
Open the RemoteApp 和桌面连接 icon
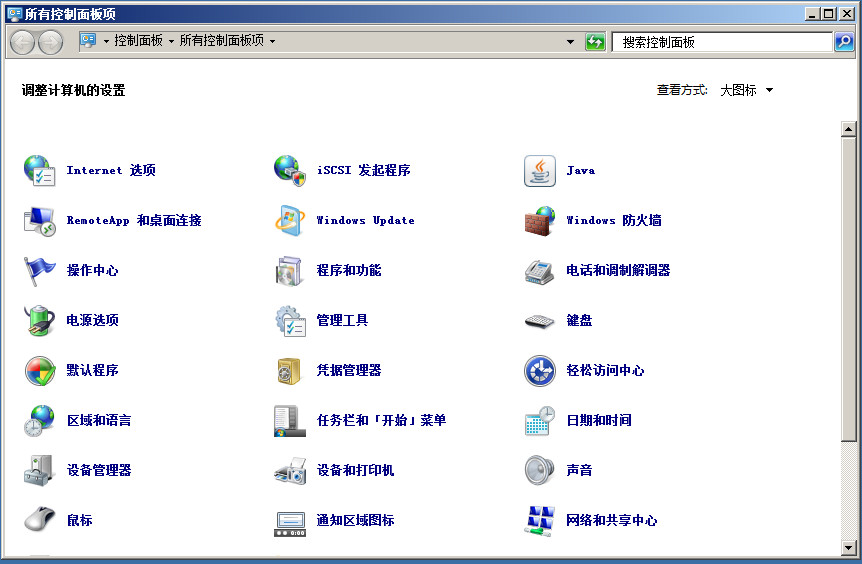(x=39, y=220)
